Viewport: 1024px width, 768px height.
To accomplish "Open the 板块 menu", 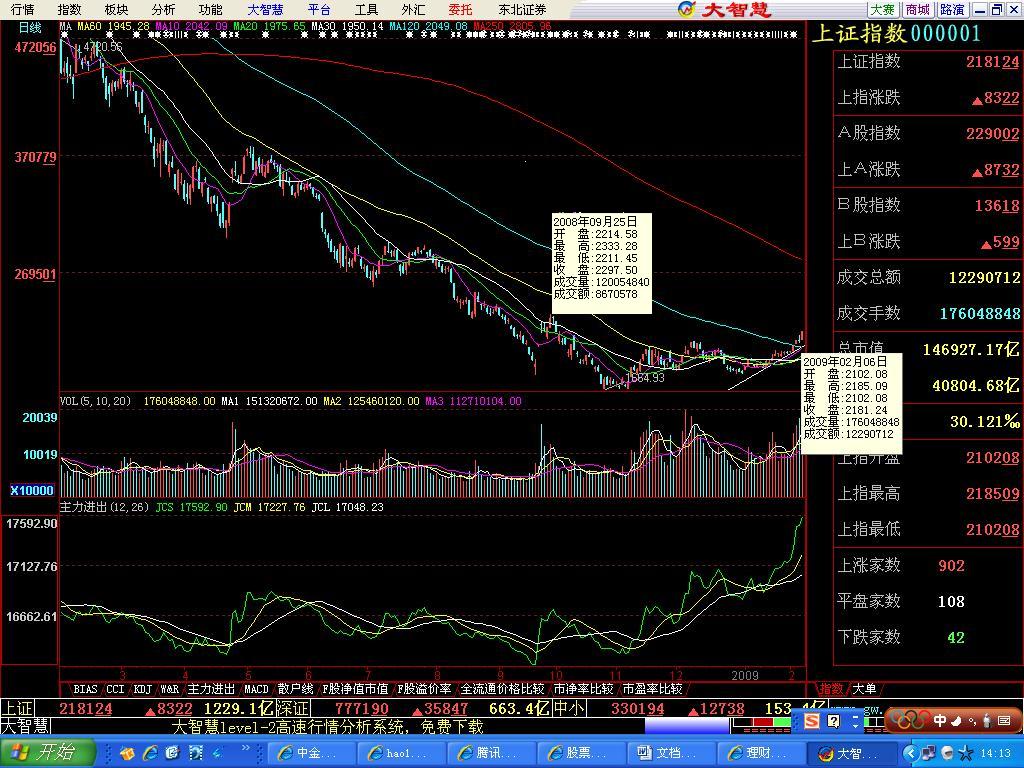I will coord(116,10).
